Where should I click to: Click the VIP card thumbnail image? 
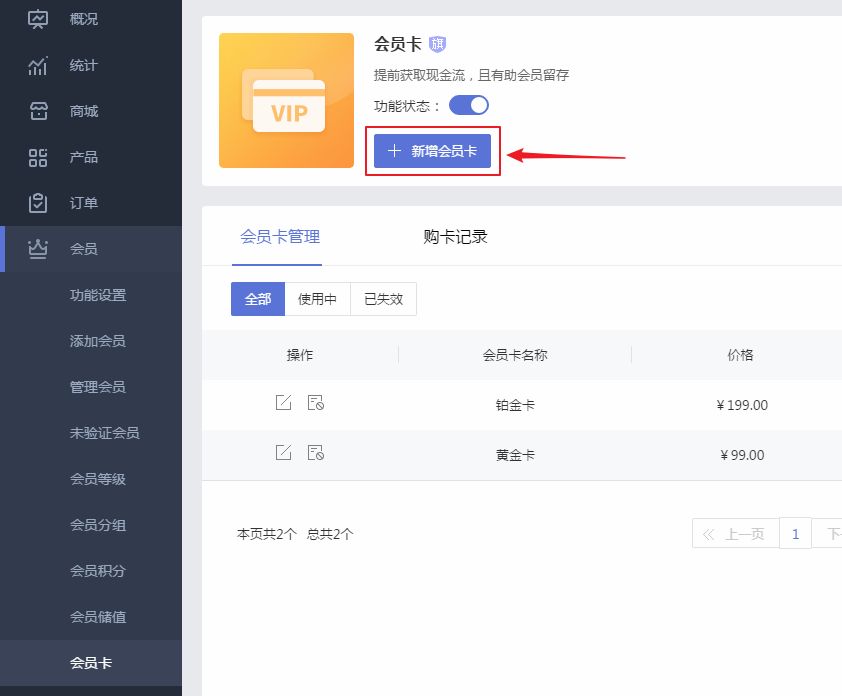click(286, 101)
